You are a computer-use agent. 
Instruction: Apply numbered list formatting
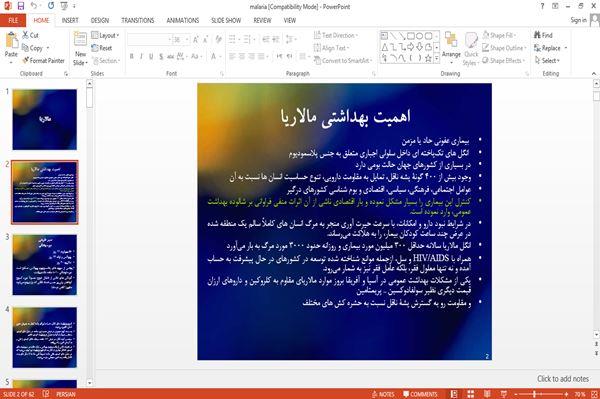tap(248, 39)
